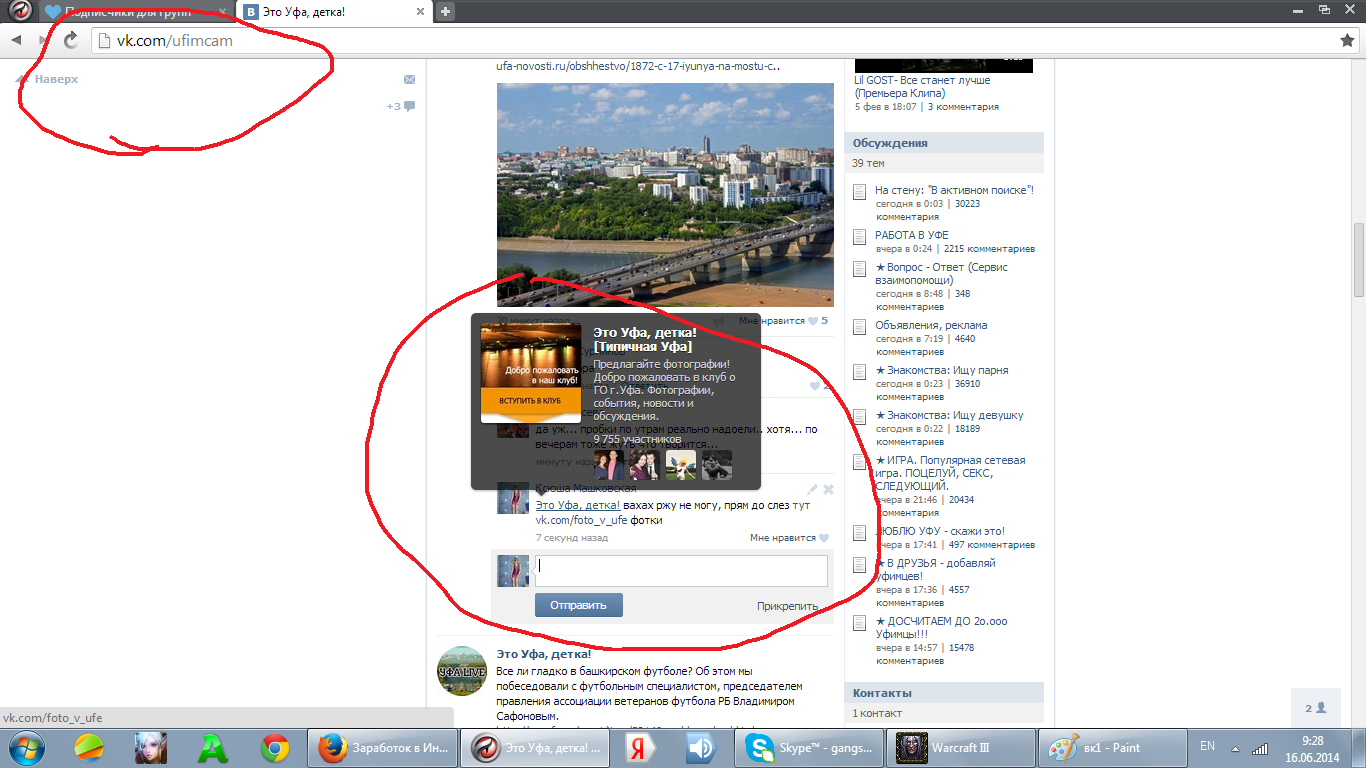Switch to 'вк1 - Paint' window

pyautogui.click(x=1113, y=747)
